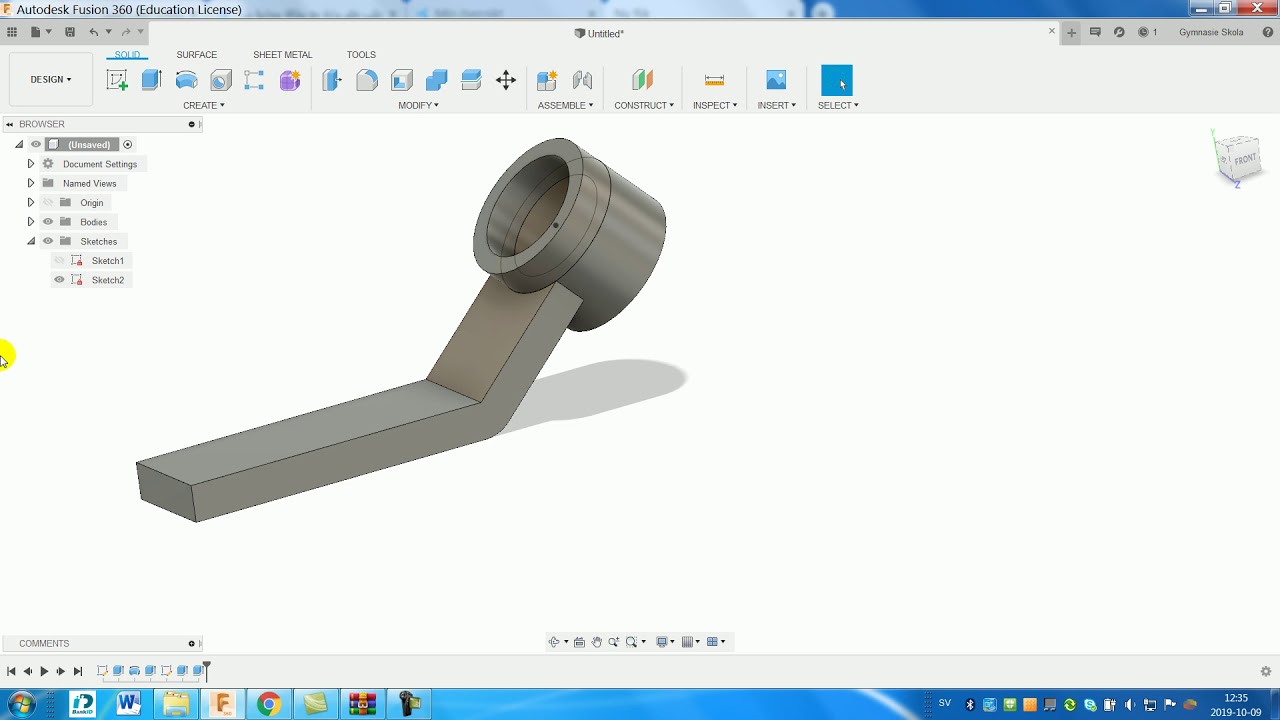Click the timeline Play button
The width and height of the screenshot is (1280, 720).
point(44,671)
